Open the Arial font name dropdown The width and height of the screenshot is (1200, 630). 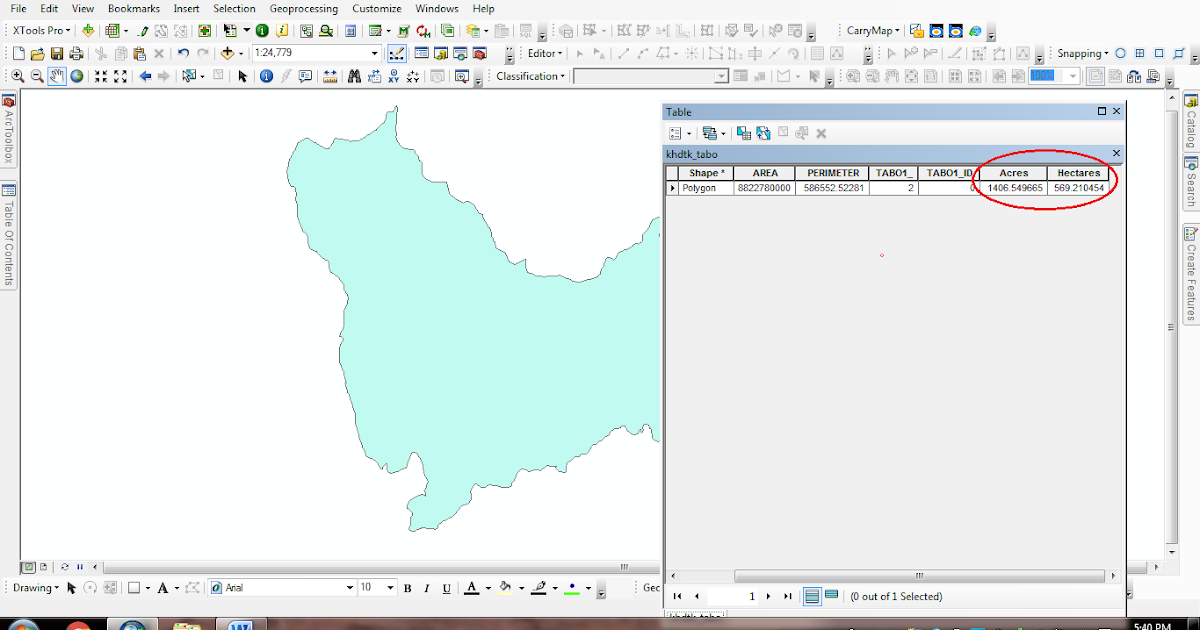350,588
